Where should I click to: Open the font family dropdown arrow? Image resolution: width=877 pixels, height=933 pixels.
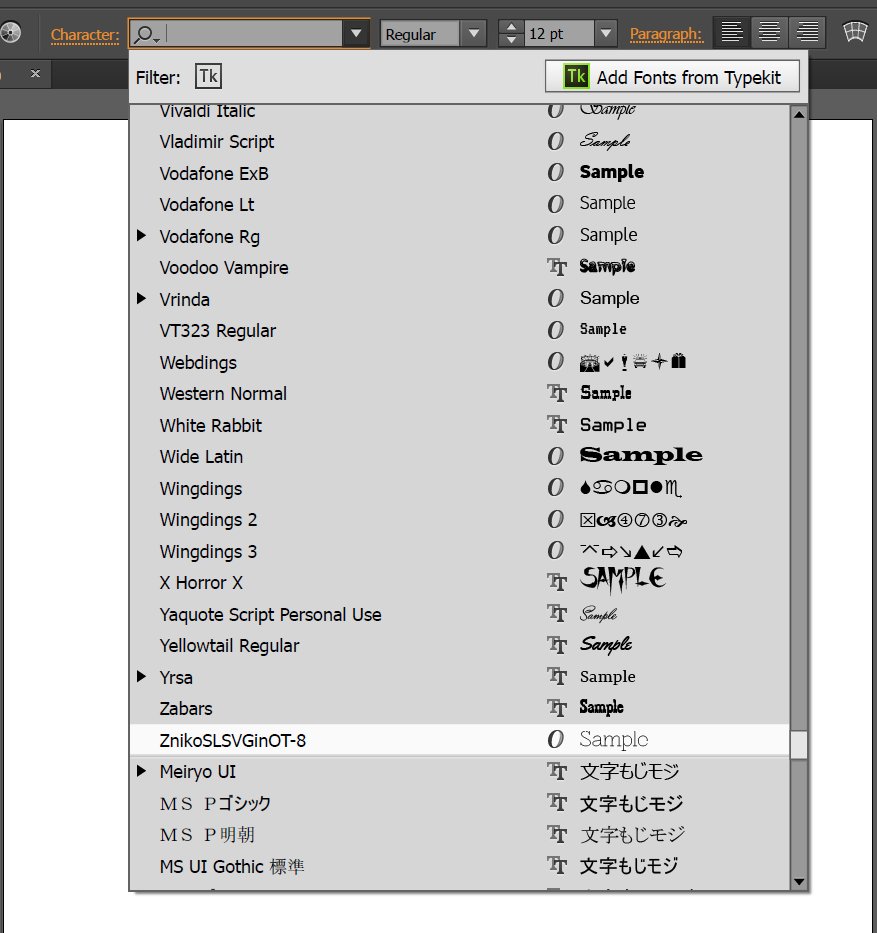coord(356,33)
